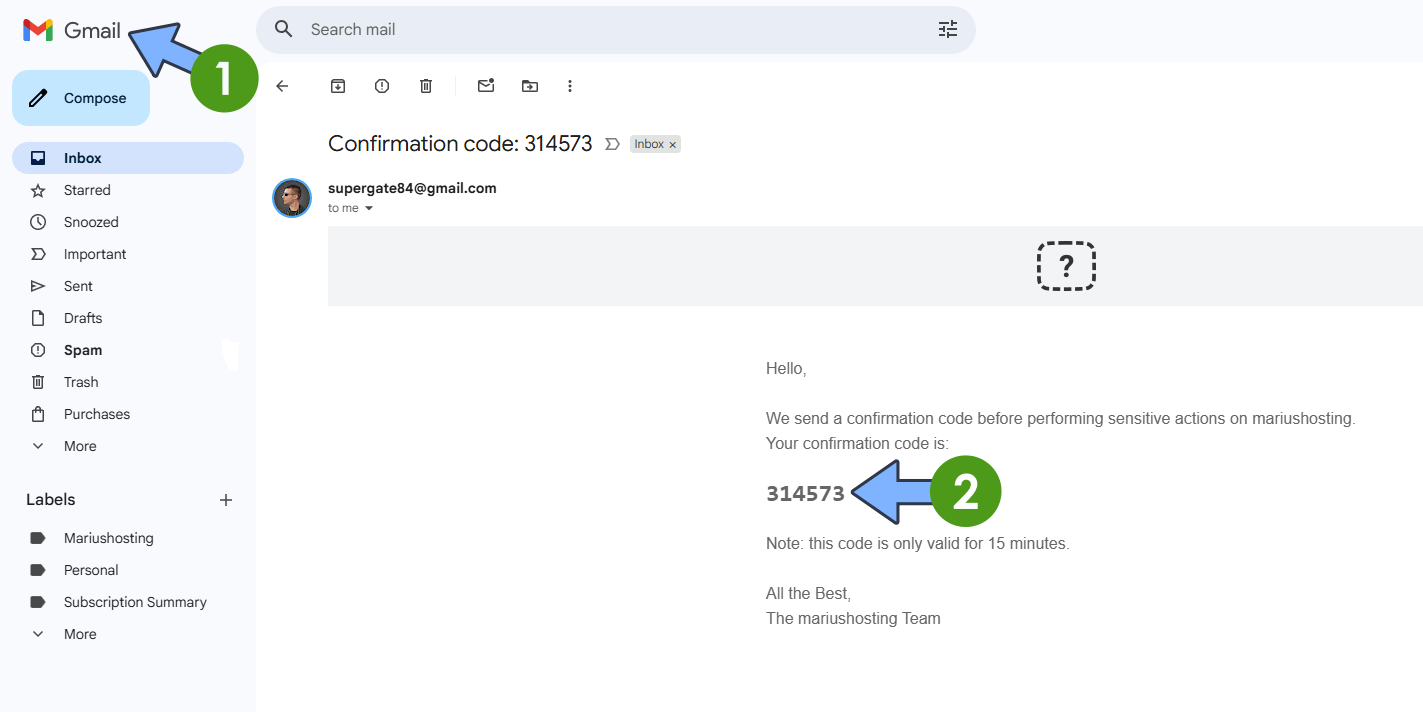The image size is (1423, 712).
Task: Click the back arrow to return to inbox
Action: point(282,86)
